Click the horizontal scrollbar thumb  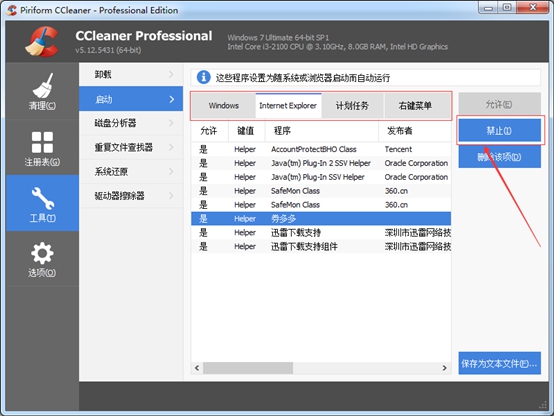tap(248, 368)
